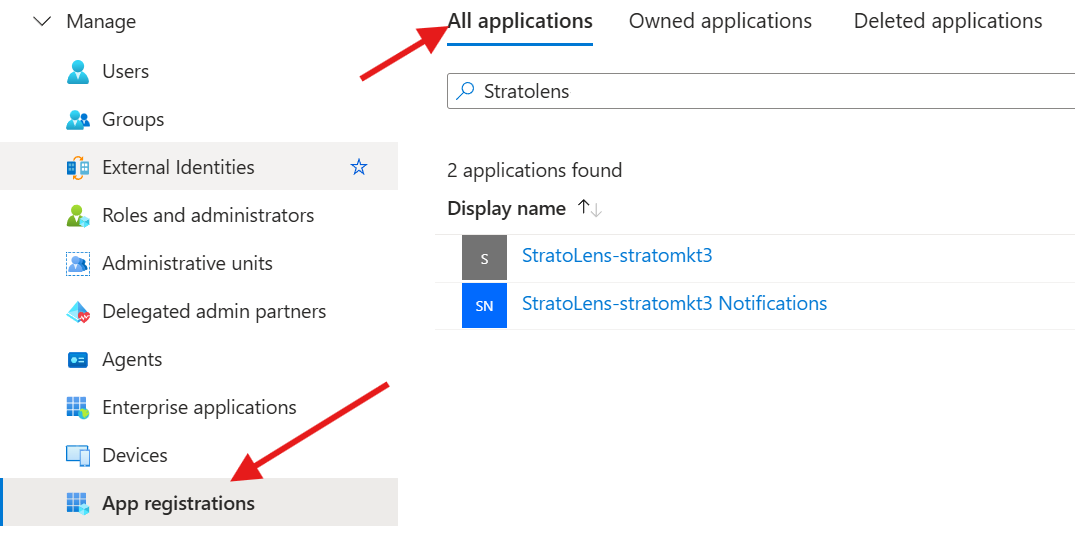The image size is (1075, 540).
Task: Click the App registrations icon
Action: (x=77, y=503)
